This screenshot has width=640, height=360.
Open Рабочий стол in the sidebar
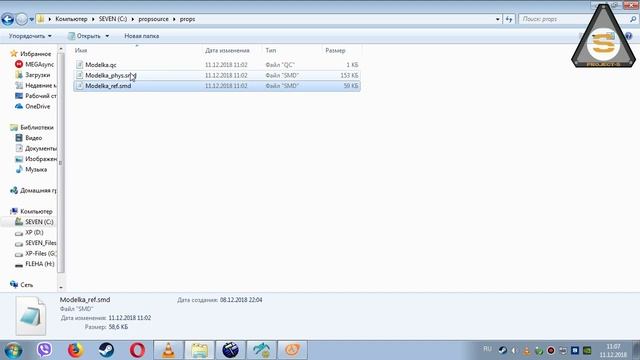click(40, 96)
